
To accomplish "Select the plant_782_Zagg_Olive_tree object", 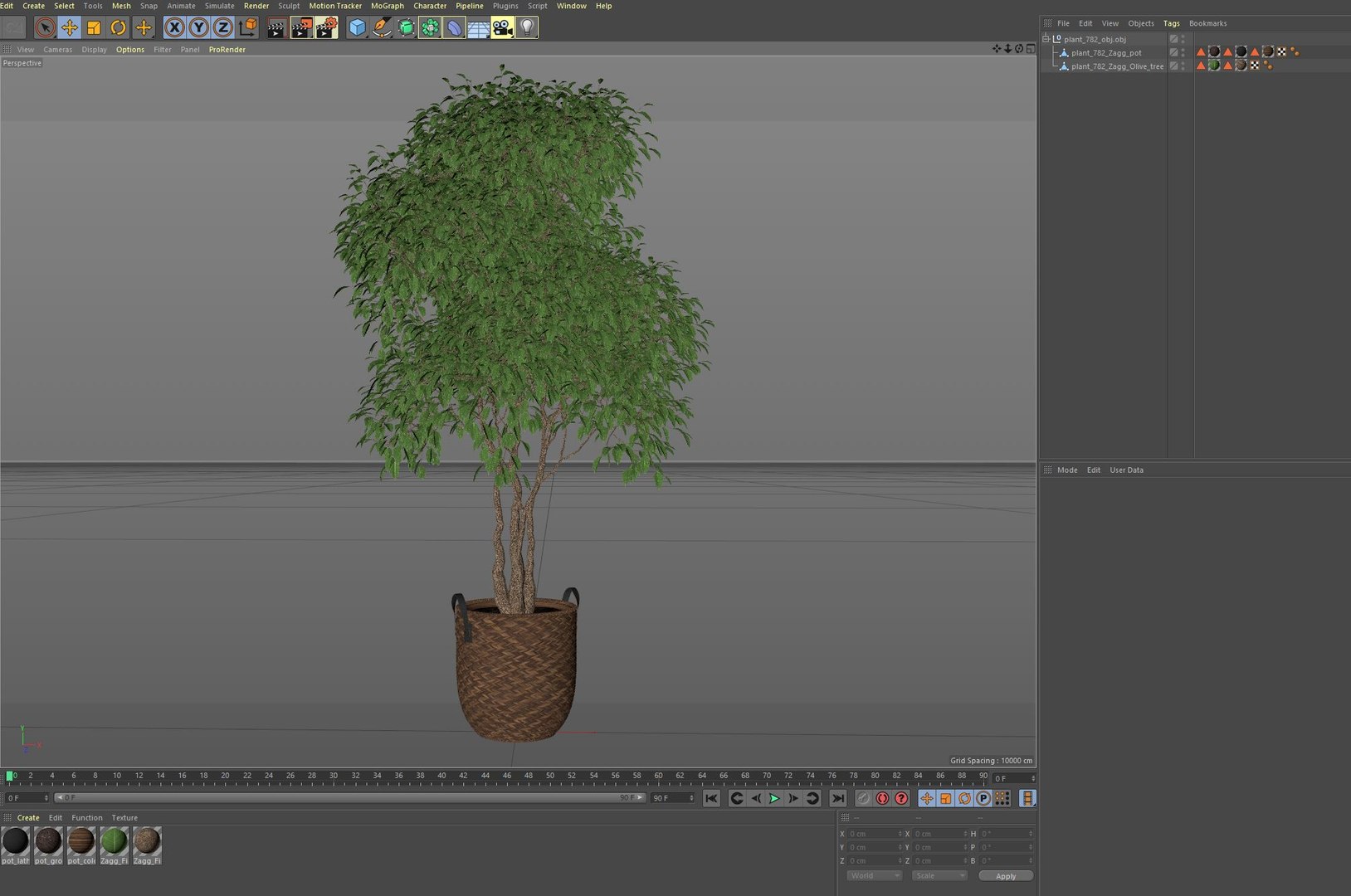I will (1117, 66).
